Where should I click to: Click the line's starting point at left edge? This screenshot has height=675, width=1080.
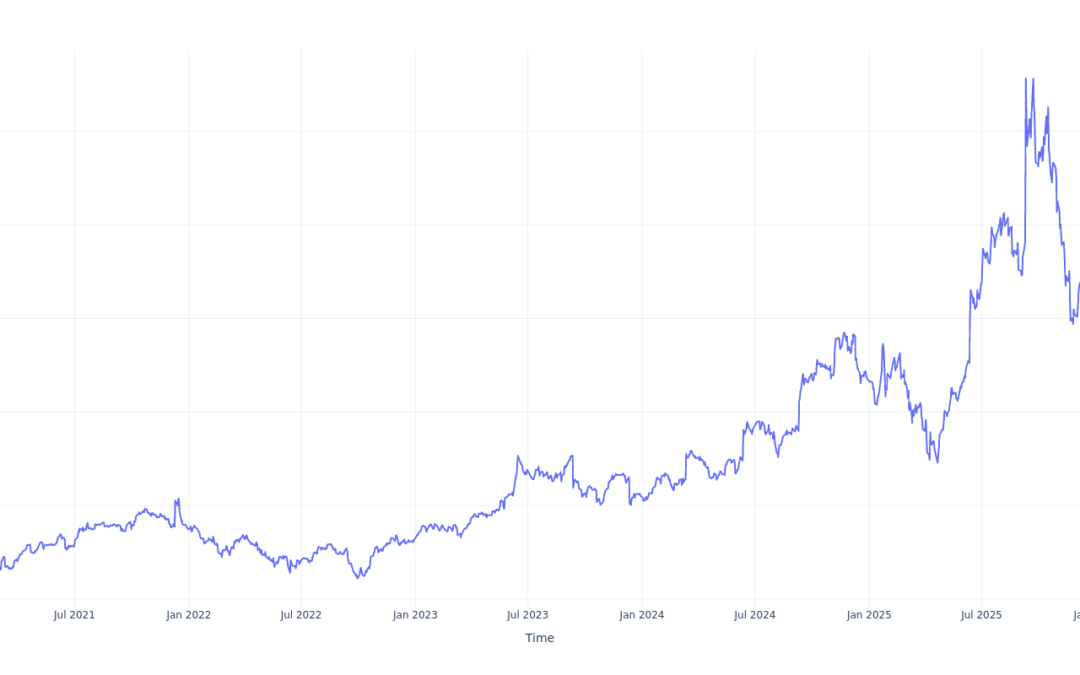(x=1, y=562)
